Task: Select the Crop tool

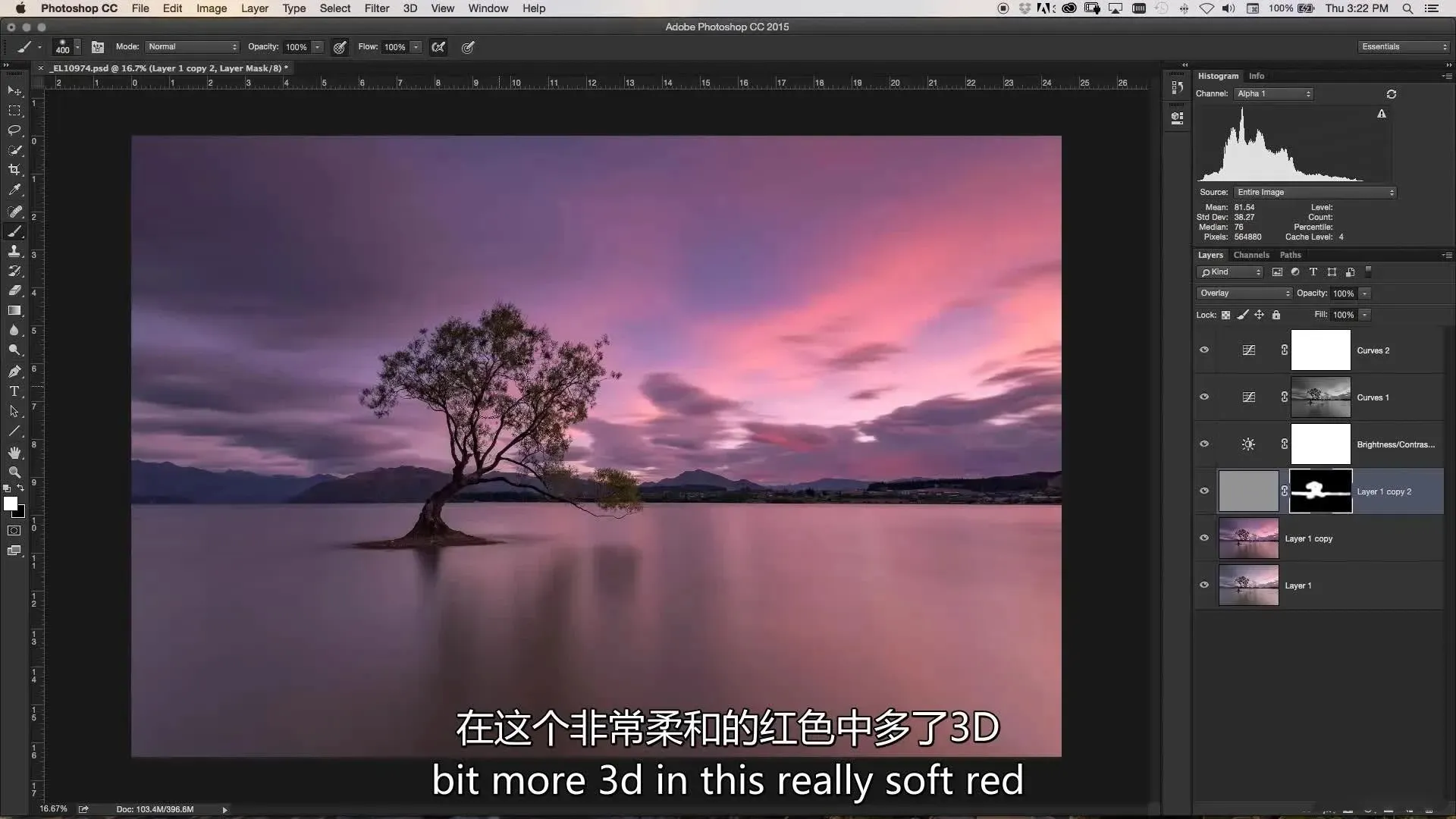Action: coord(14,170)
